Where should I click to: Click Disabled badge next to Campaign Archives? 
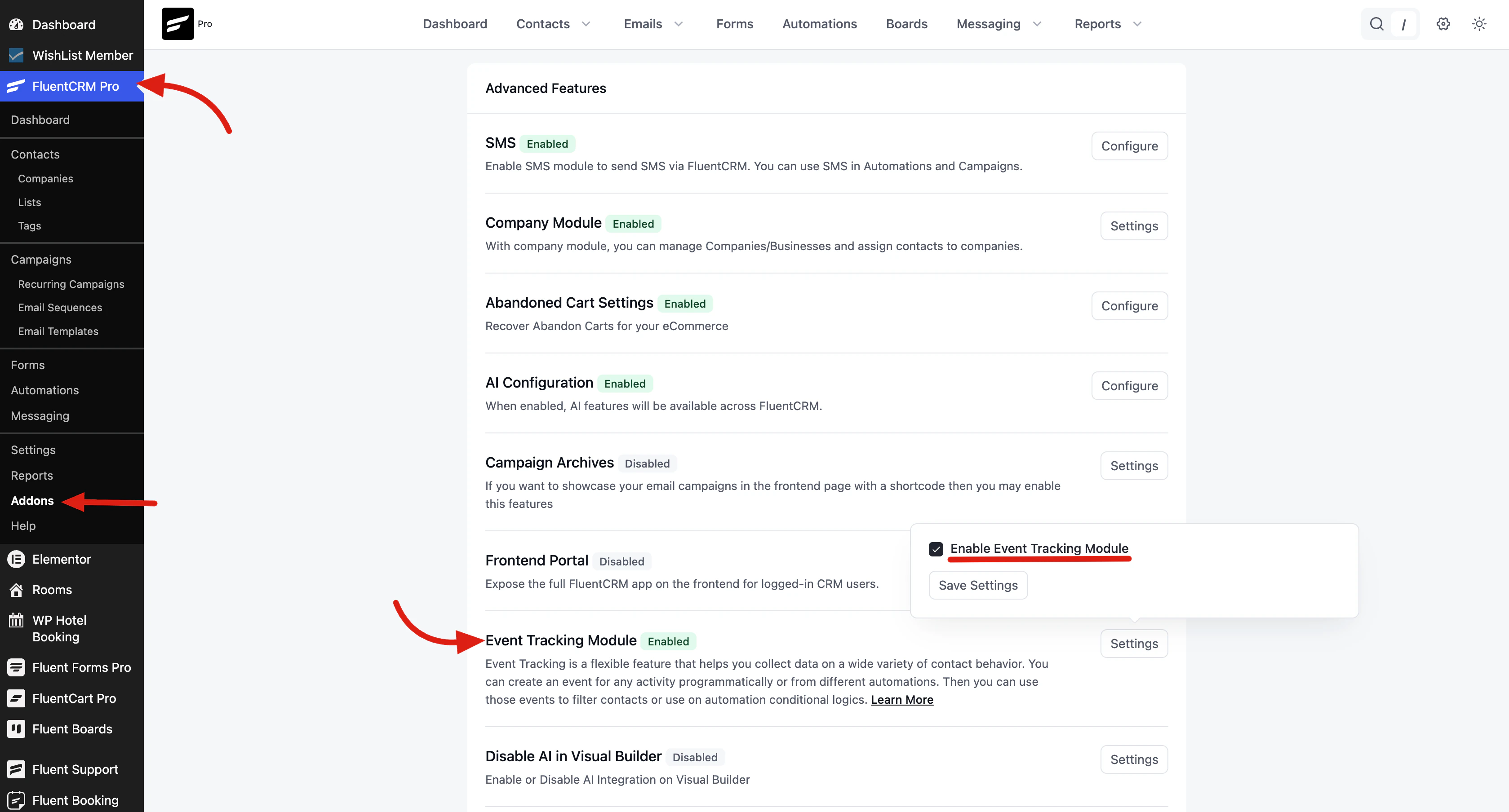(x=647, y=463)
